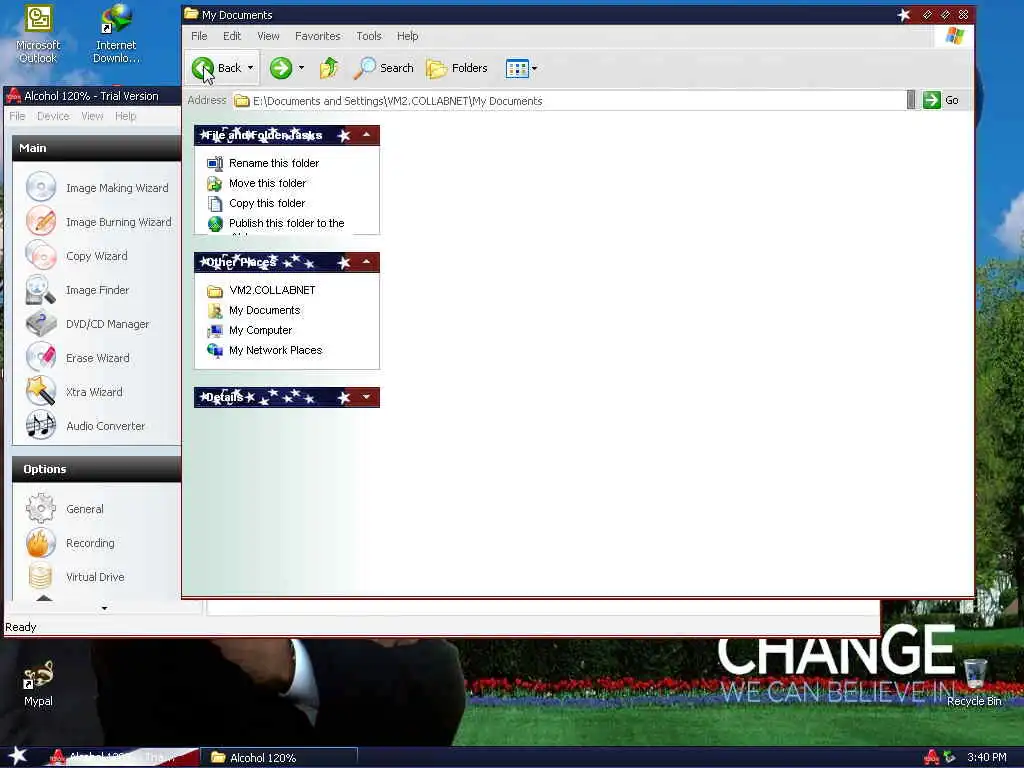1024x768 pixels.
Task: Collapse the Other Places panel
Action: click(x=366, y=262)
